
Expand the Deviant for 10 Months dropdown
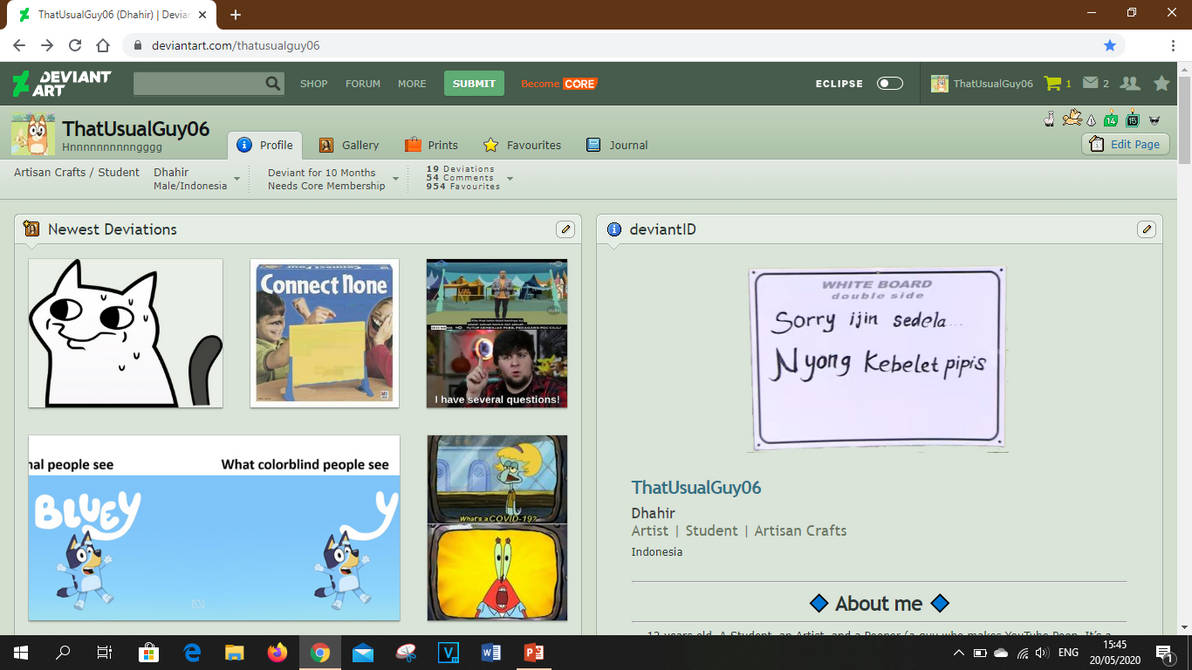coord(395,179)
